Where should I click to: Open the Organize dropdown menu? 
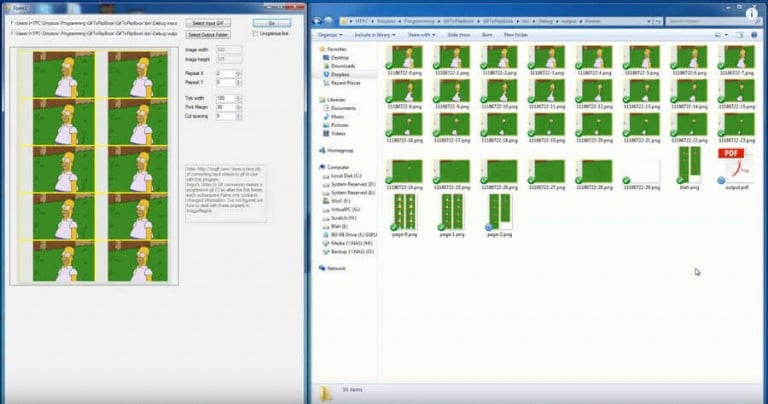tap(330, 35)
